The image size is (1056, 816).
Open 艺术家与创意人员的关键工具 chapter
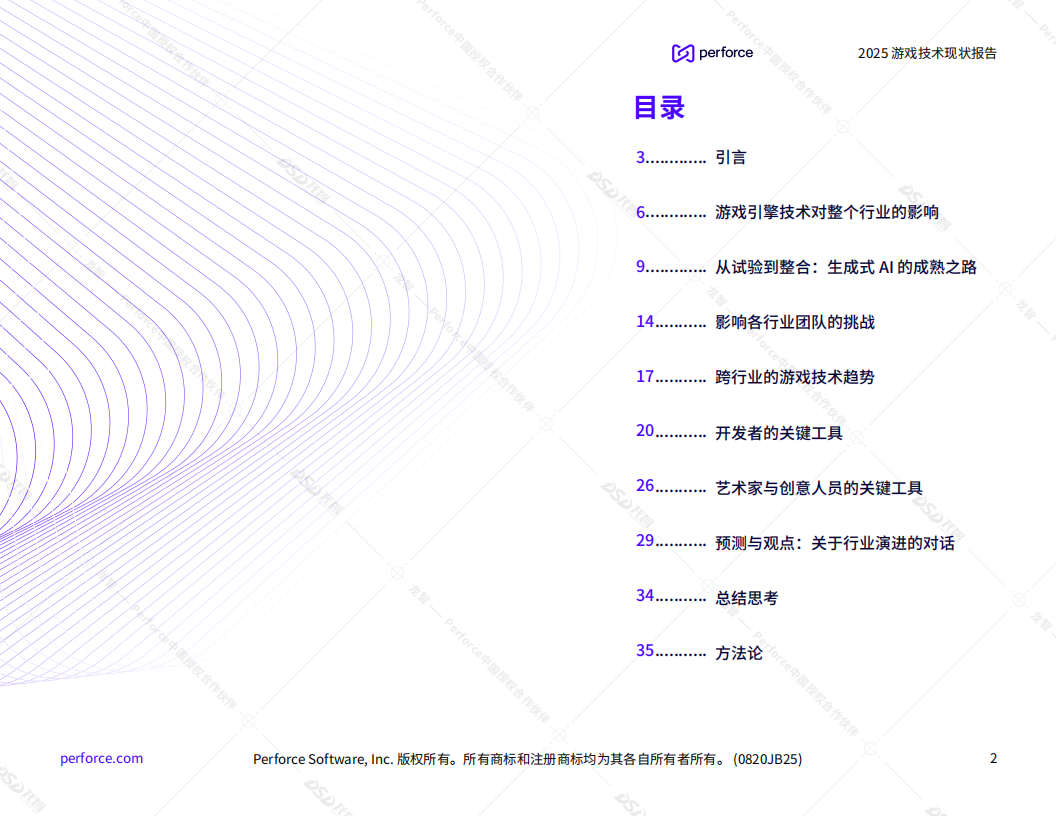coord(820,487)
